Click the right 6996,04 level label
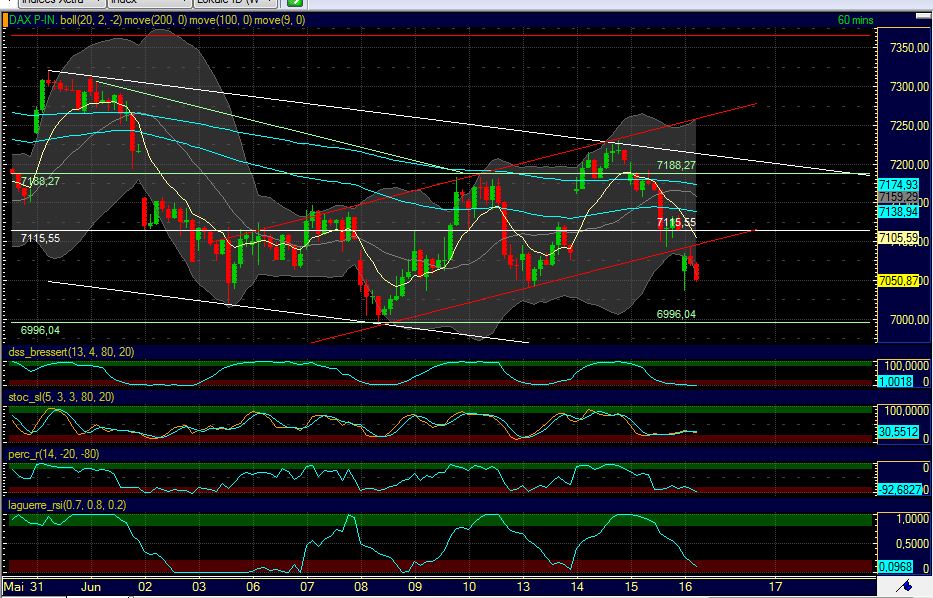933x598 pixels. [x=676, y=314]
